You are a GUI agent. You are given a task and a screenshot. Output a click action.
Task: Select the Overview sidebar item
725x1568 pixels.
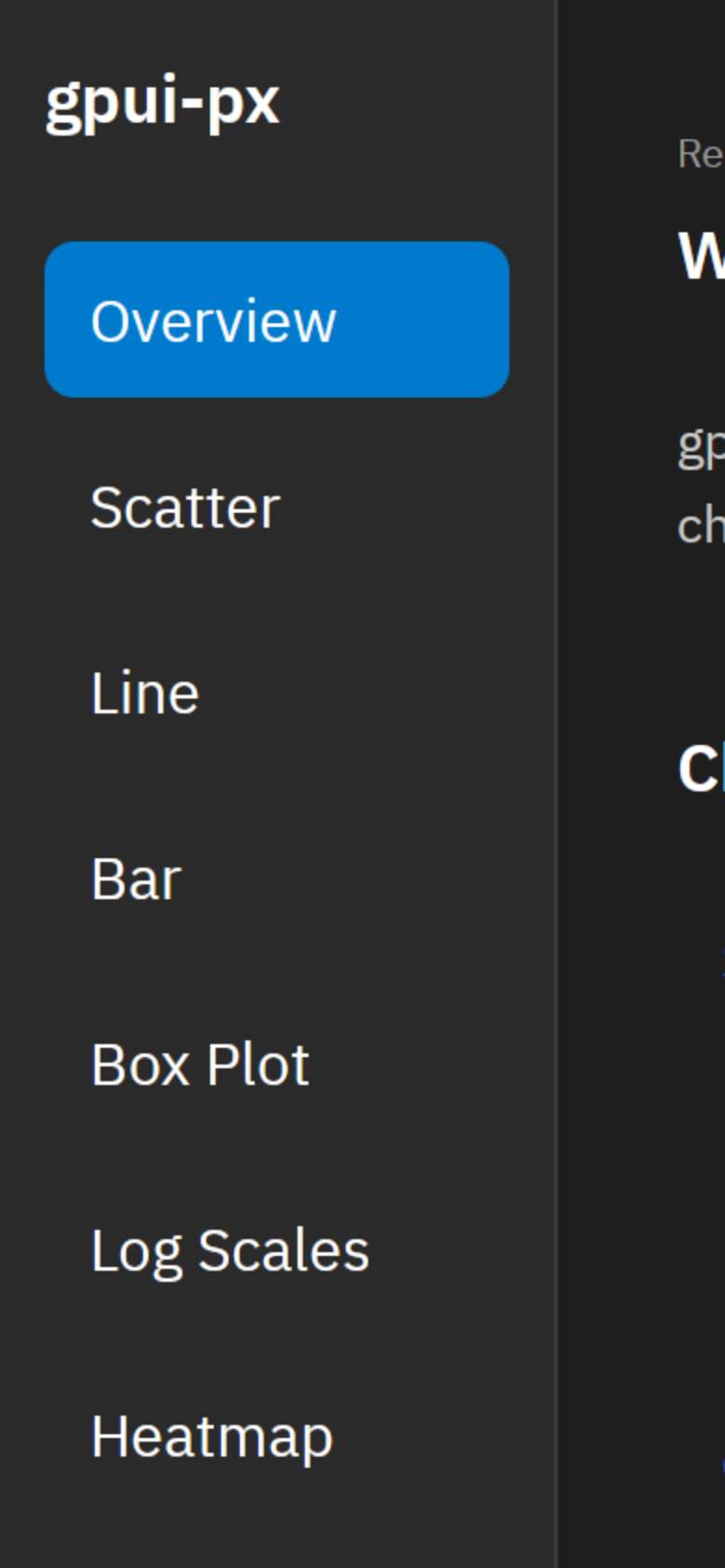coord(277,320)
